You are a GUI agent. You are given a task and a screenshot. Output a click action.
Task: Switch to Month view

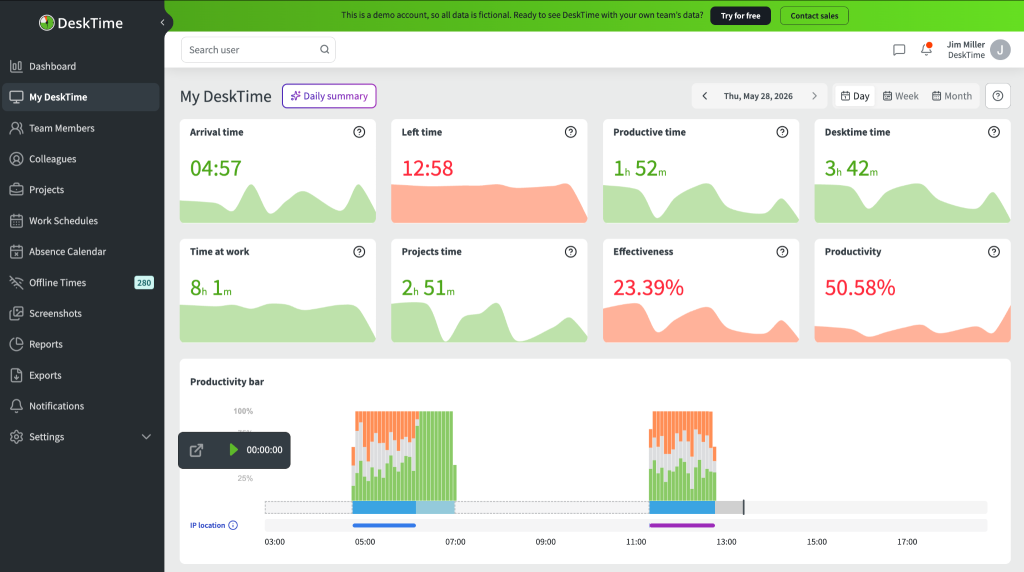pyautogui.click(x=952, y=96)
